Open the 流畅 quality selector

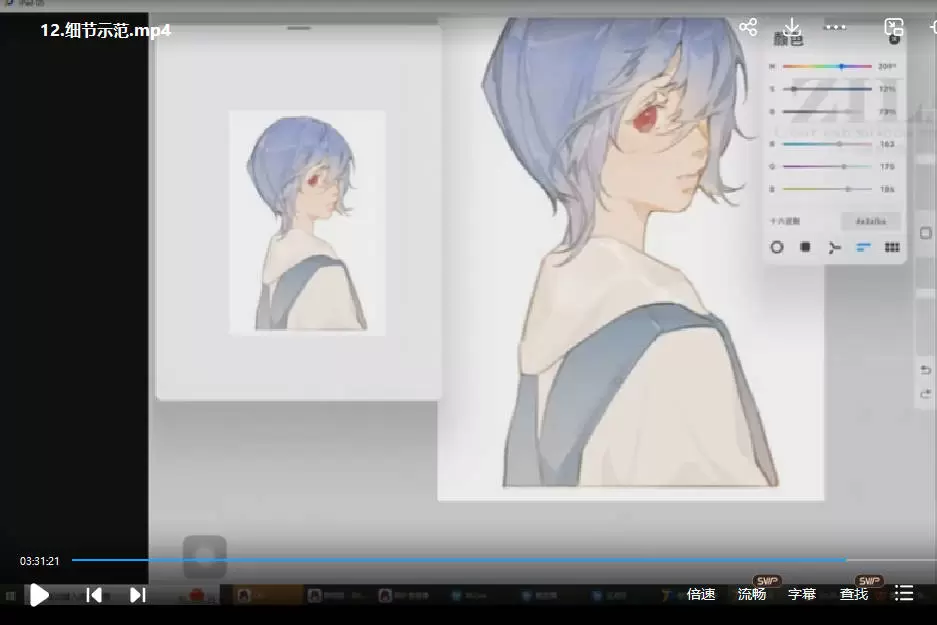(752, 594)
